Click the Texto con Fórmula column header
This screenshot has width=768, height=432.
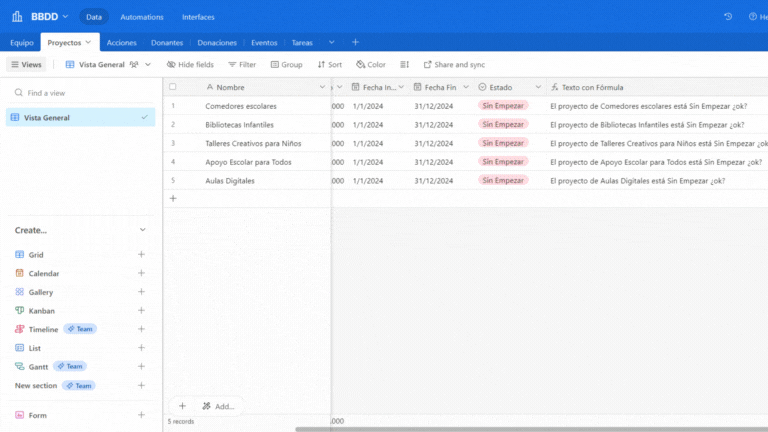coord(657,87)
